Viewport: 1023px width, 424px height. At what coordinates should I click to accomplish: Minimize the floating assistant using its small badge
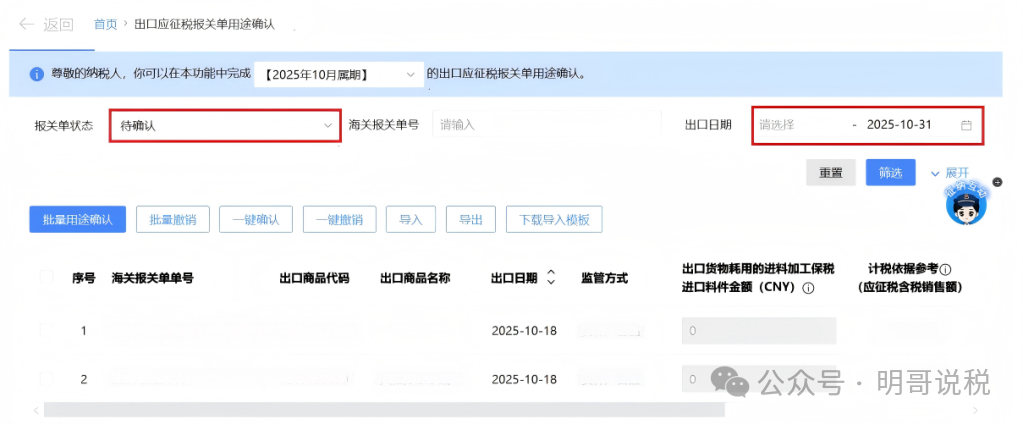(x=983, y=182)
